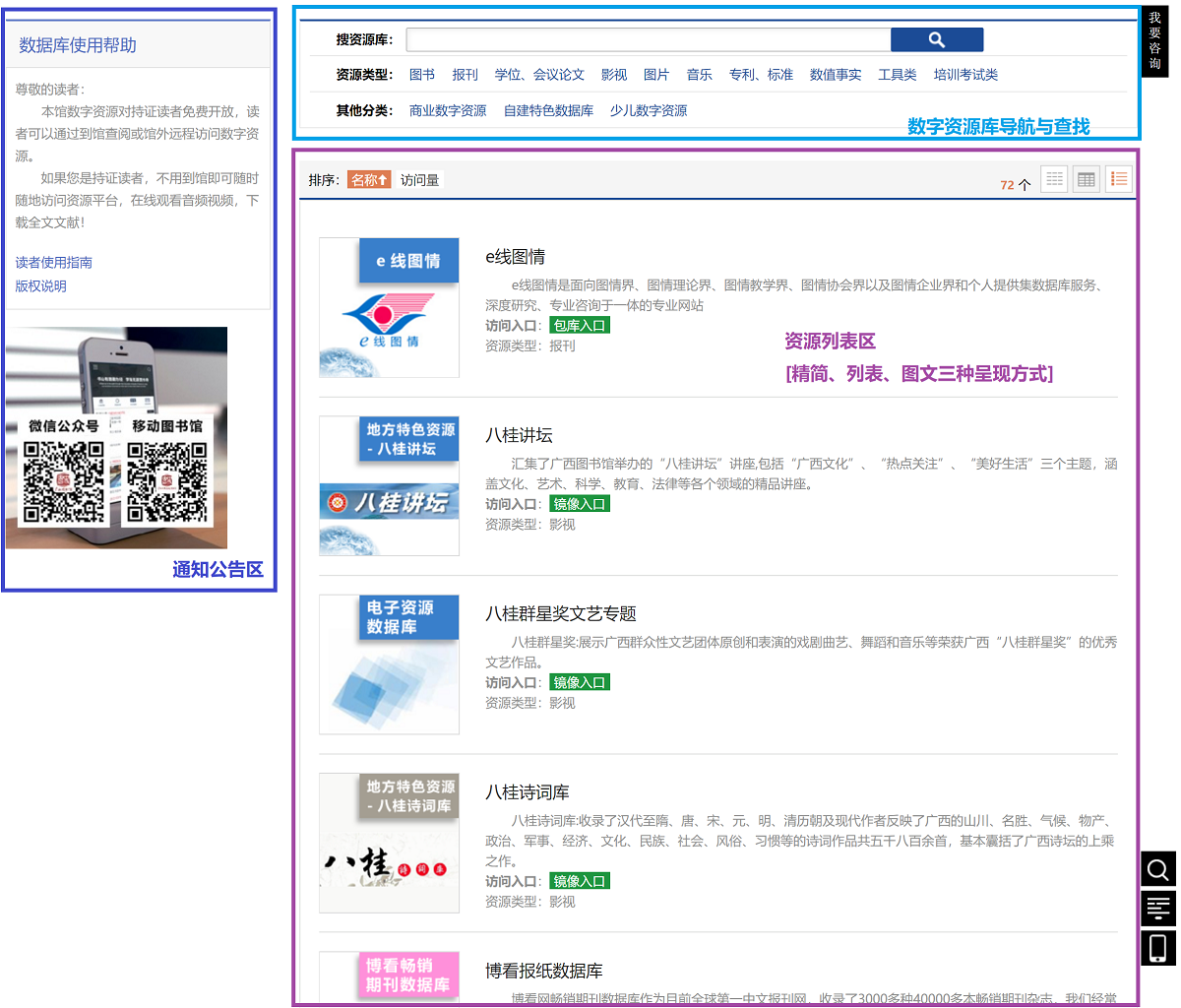Click the 72 个 result count
This screenshot has width=1181, height=1008.
pos(1015,185)
